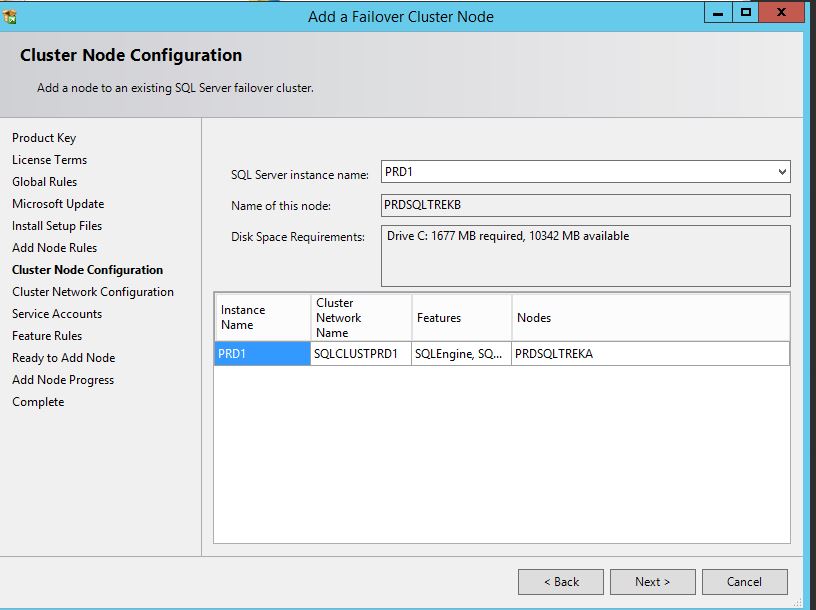
Task: Select Install Setup Files step
Action: point(57,226)
